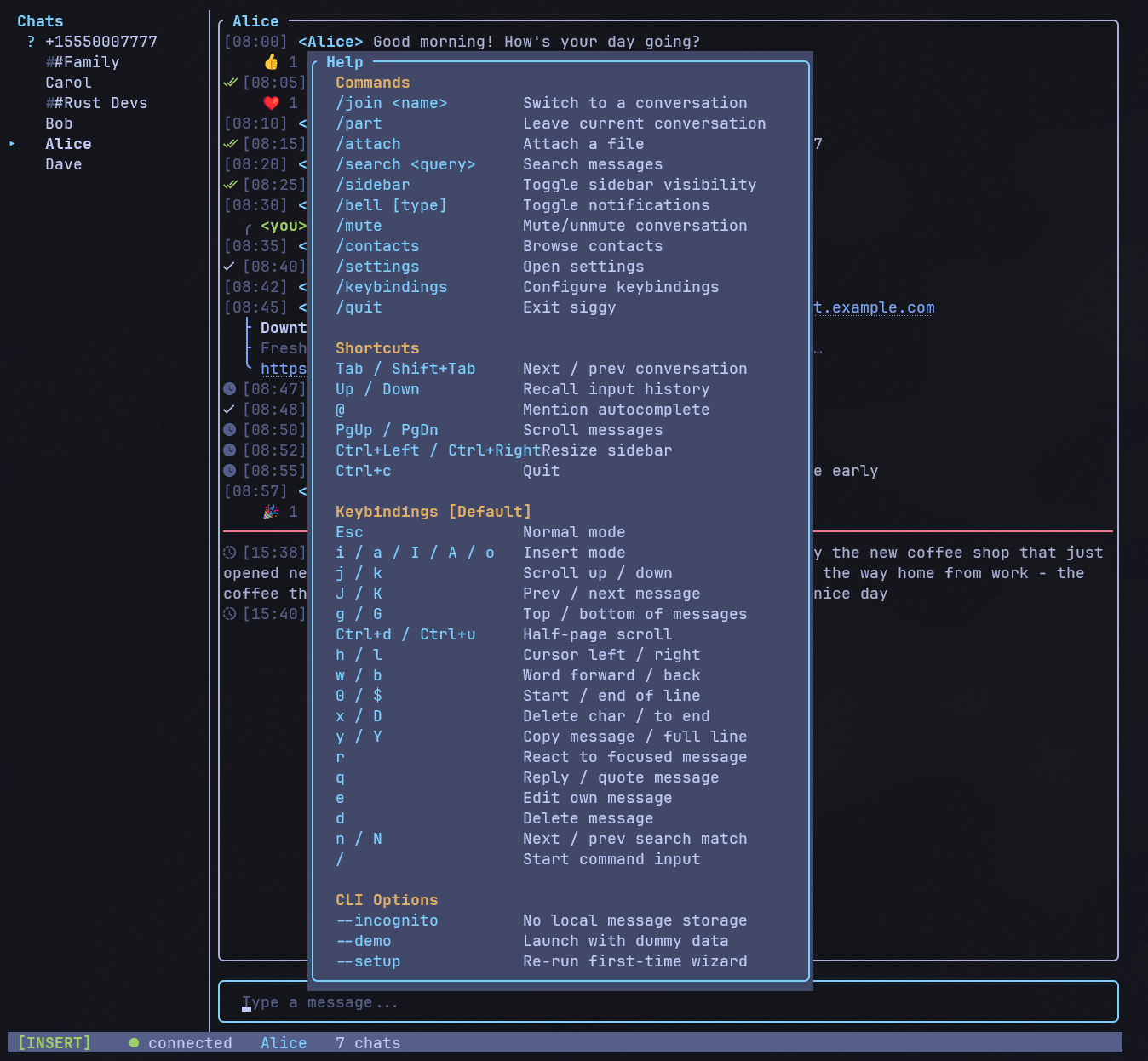Select Bob in the Chats list
The image size is (1148, 1061).
pos(59,123)
